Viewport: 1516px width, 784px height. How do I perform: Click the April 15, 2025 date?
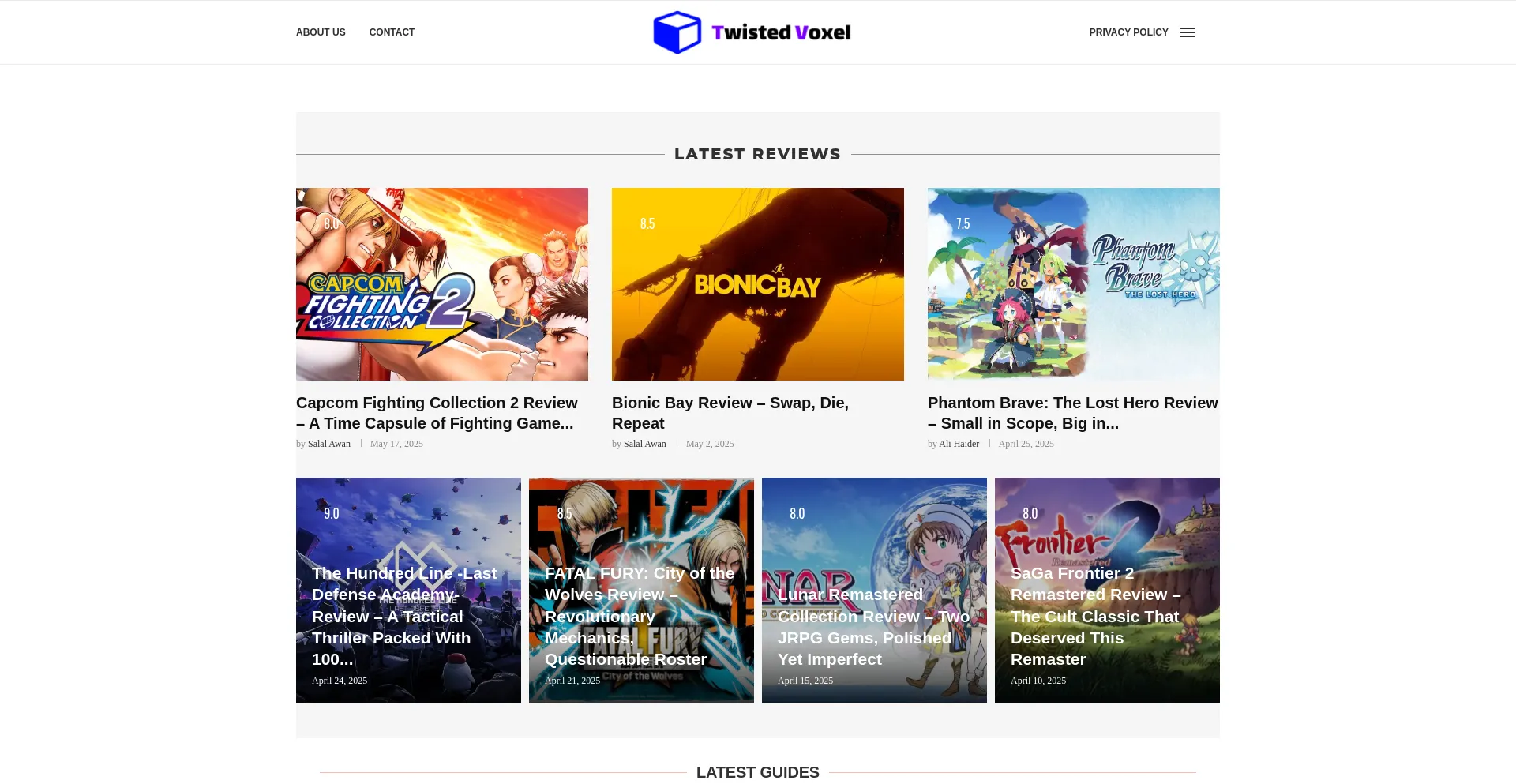[x=805, y=681]
